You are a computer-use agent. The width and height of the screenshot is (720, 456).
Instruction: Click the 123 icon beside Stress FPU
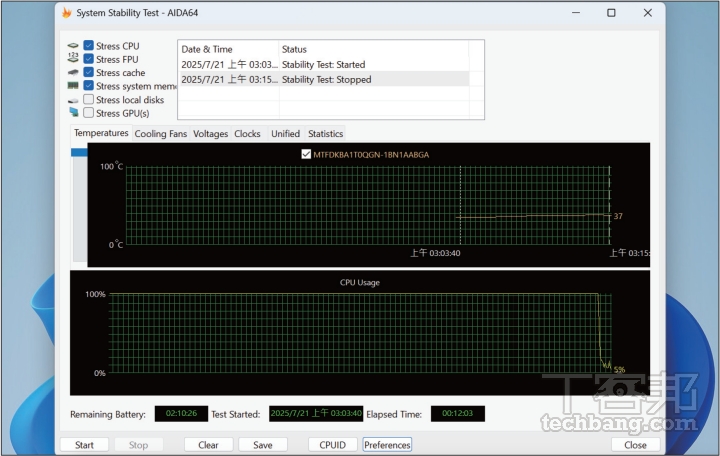pos(73,59)
